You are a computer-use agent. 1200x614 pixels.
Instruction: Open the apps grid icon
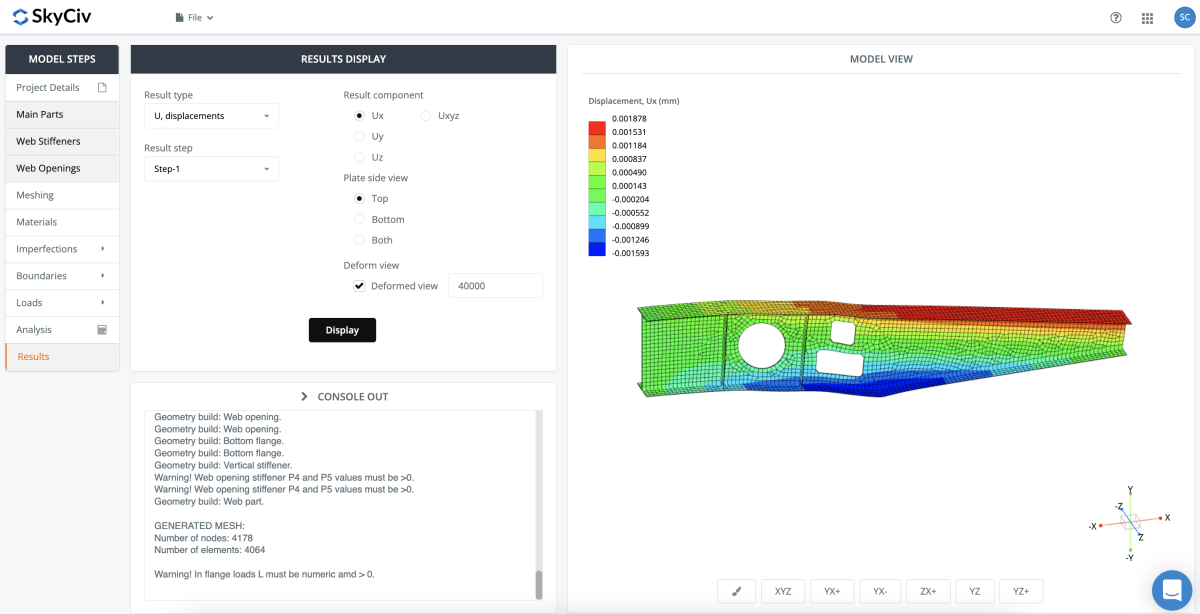point(1147,18)
